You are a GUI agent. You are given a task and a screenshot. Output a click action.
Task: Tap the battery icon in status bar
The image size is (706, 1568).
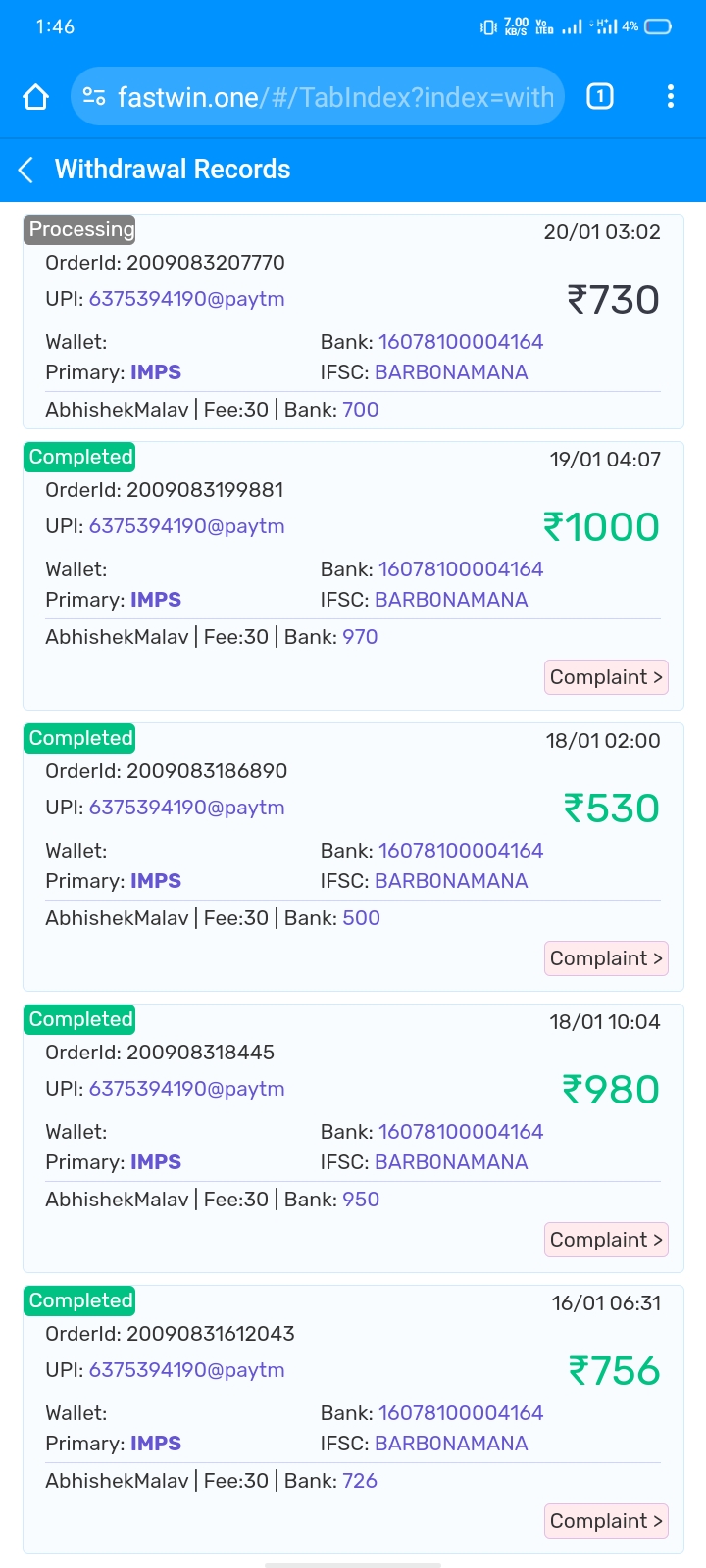tap(658, 26)
